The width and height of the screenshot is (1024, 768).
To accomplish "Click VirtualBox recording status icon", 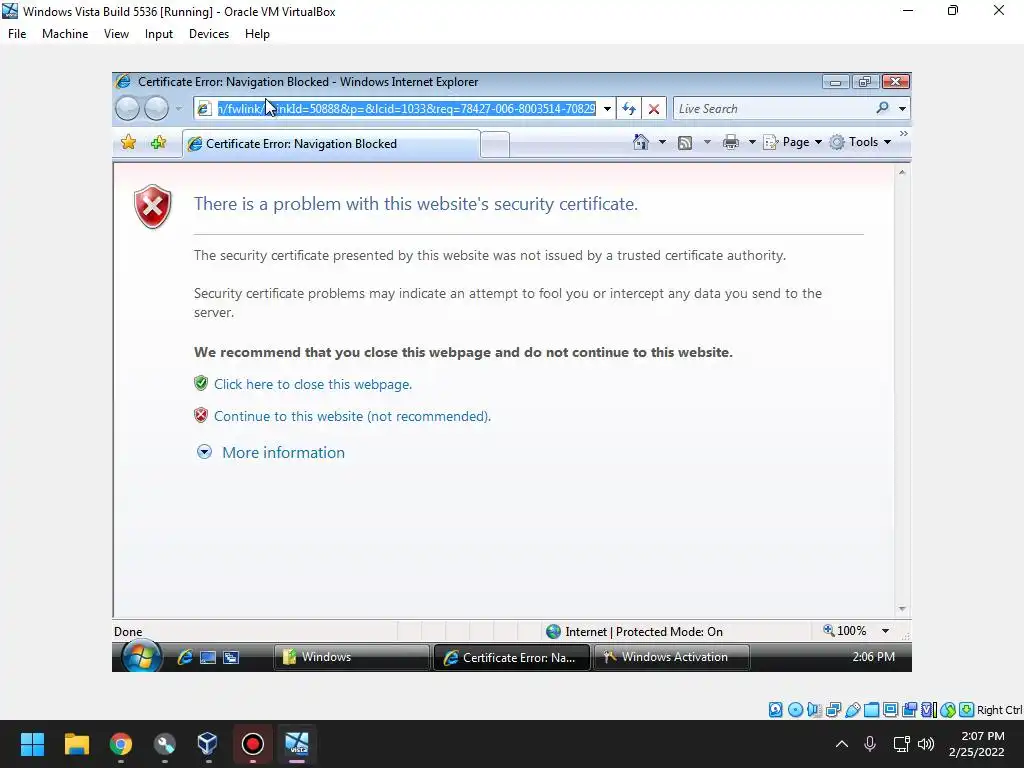I will (909, 710).
